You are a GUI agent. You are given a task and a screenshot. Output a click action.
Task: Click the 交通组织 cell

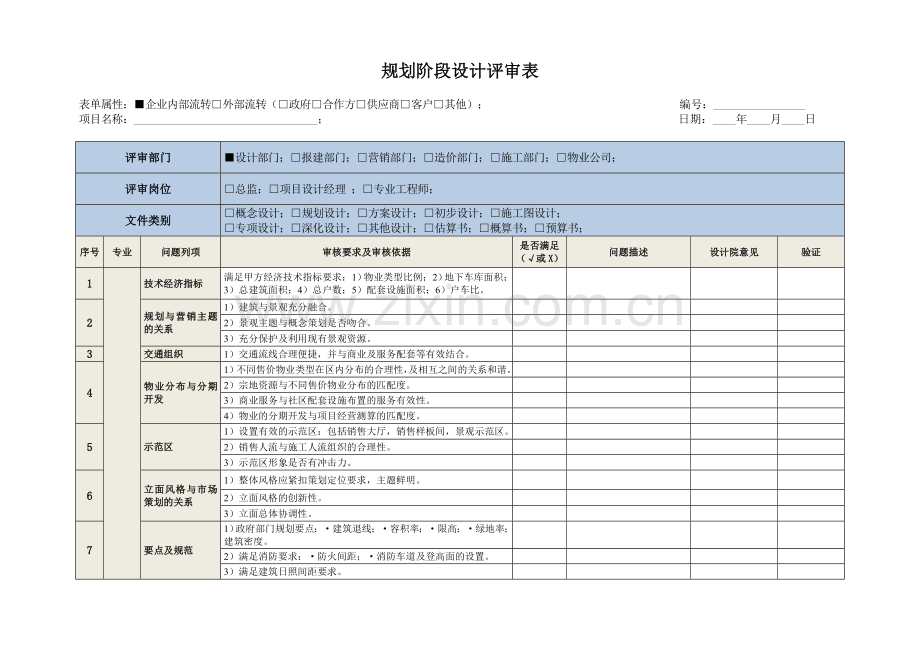(x=181, y=354)
